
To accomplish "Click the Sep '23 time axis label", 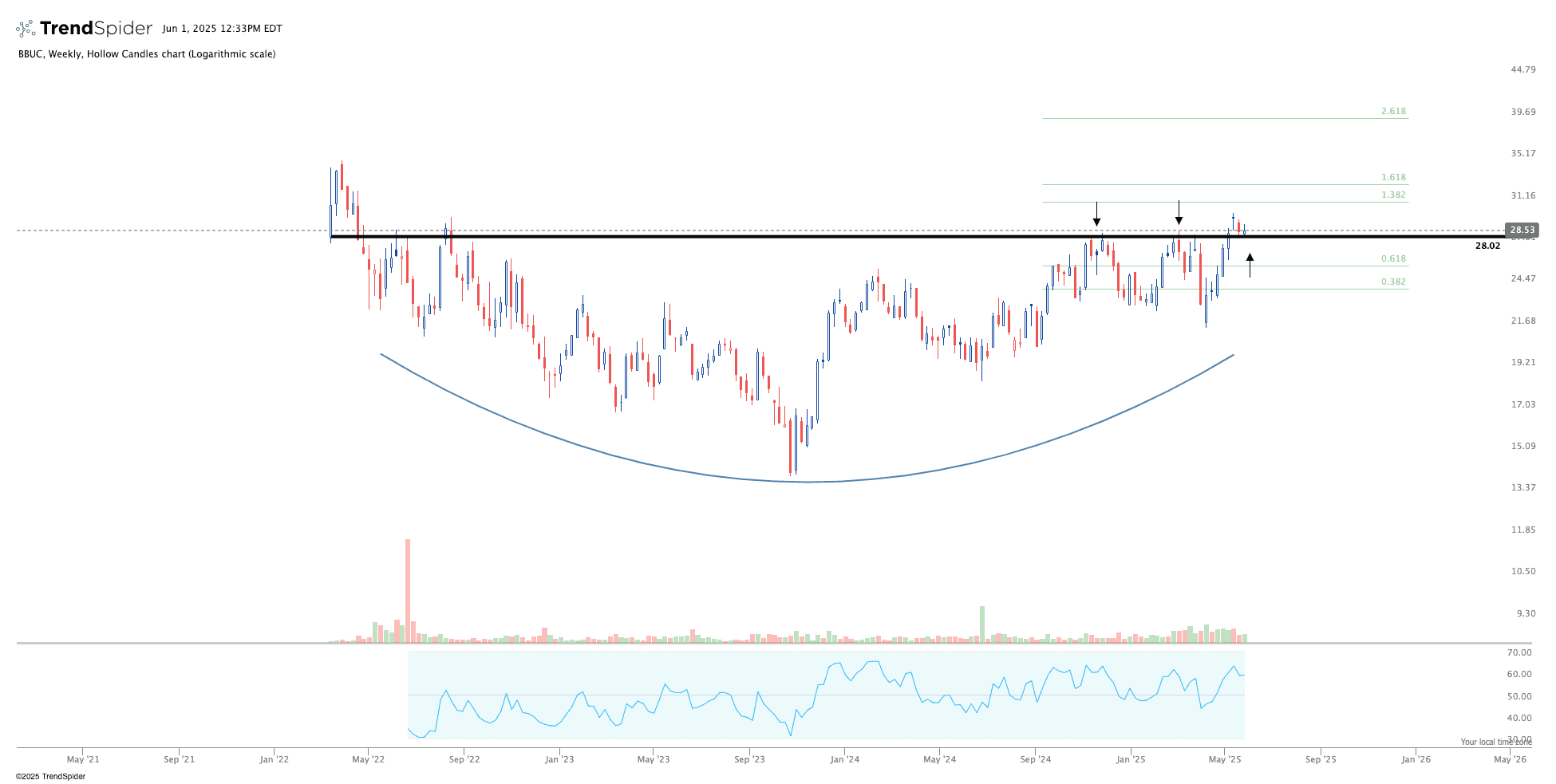I will (749, 760).
